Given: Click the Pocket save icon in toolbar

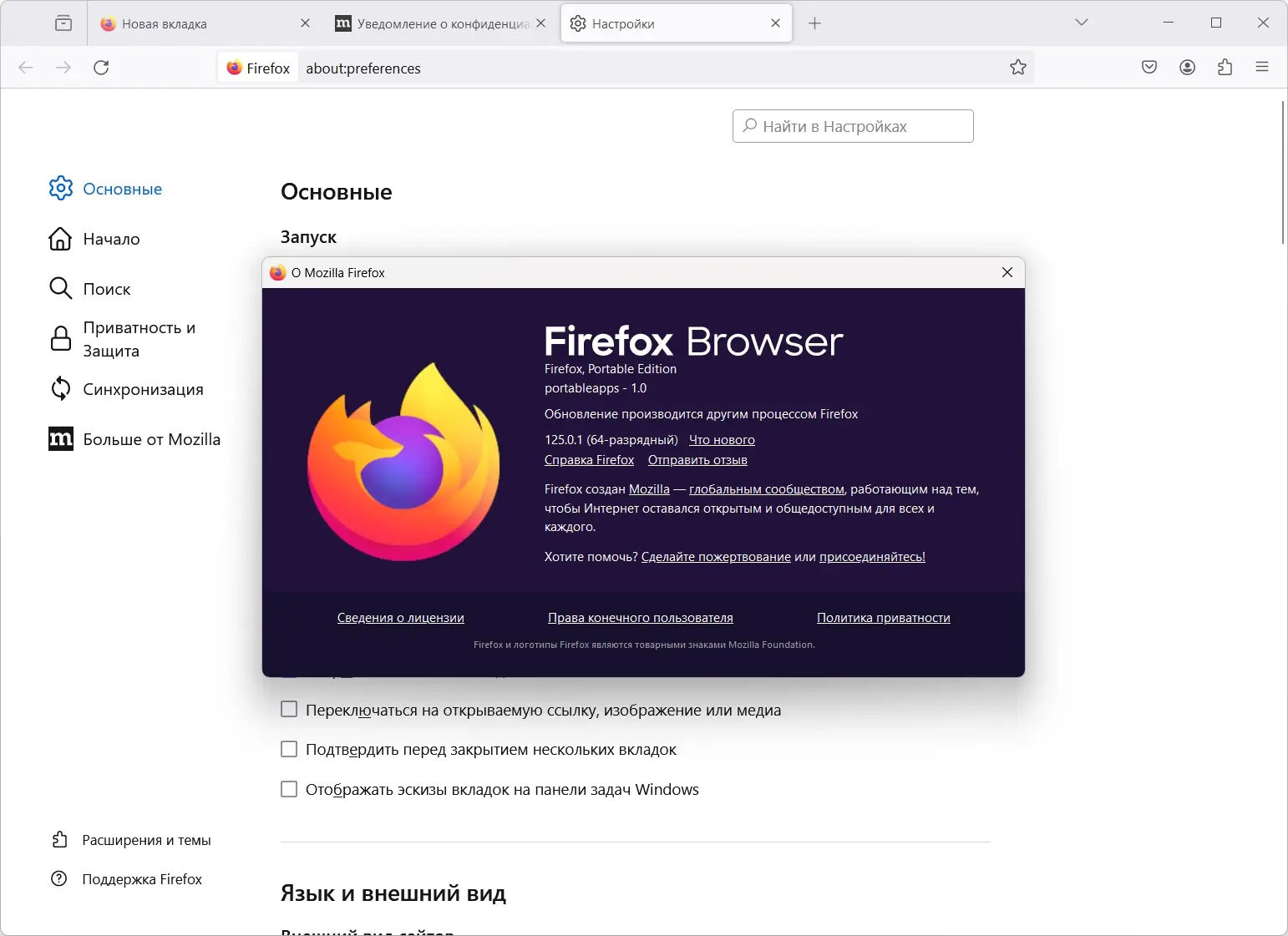Looking at the screenshot, I should [1149, 68].
